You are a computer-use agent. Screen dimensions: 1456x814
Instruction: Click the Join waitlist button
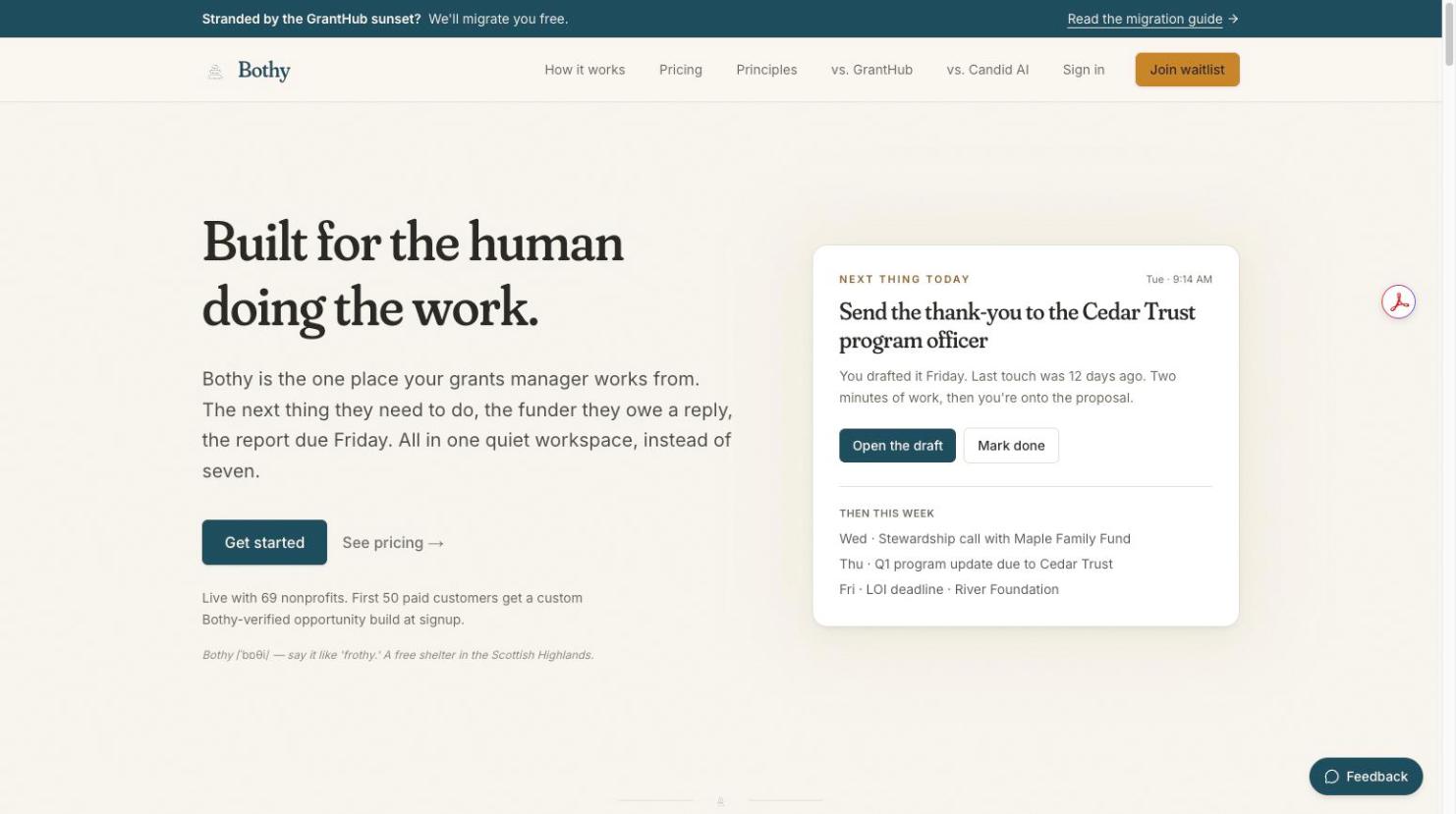click(1187, 70)
